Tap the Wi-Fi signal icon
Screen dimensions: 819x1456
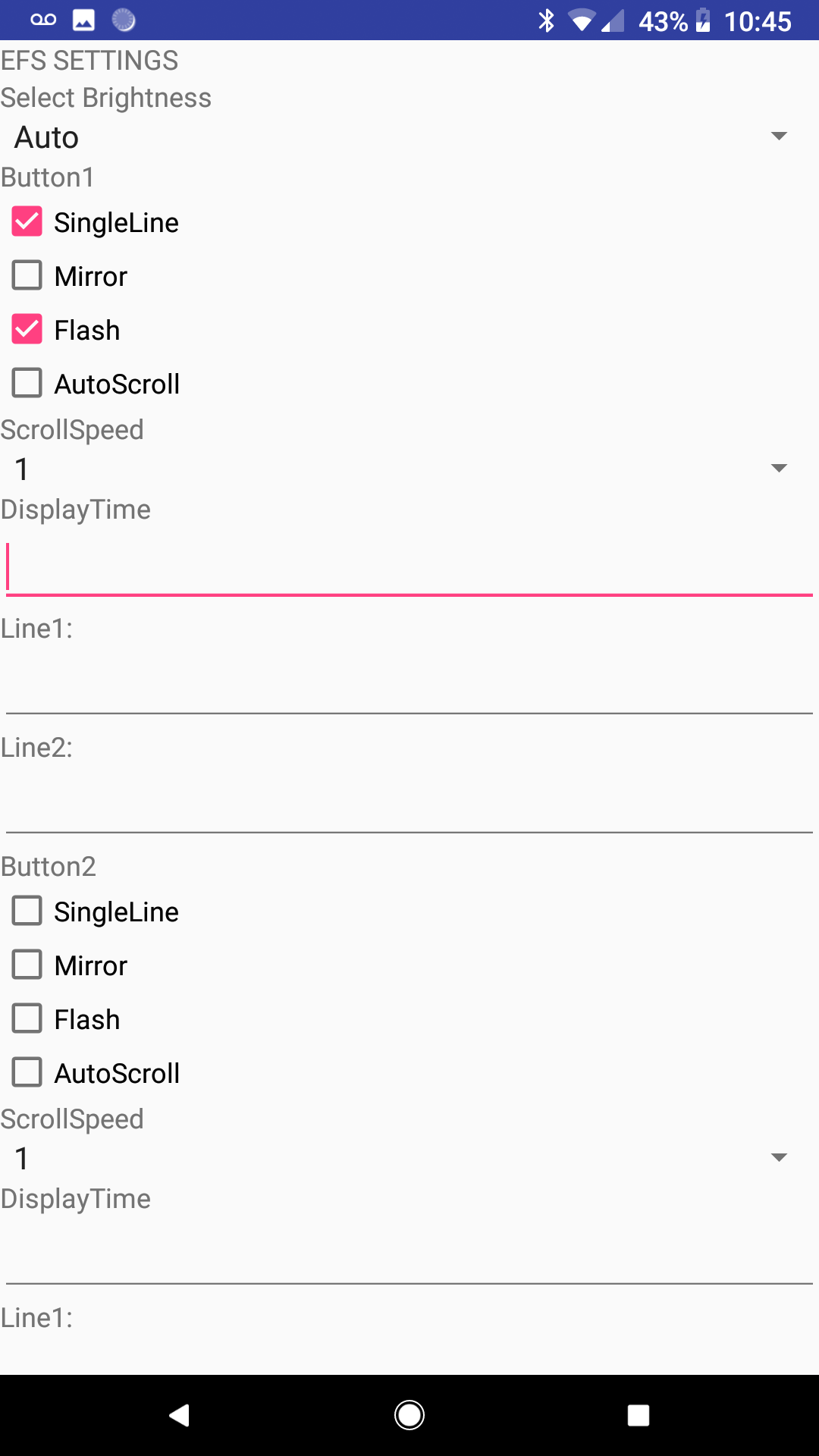tap(581, 20)
